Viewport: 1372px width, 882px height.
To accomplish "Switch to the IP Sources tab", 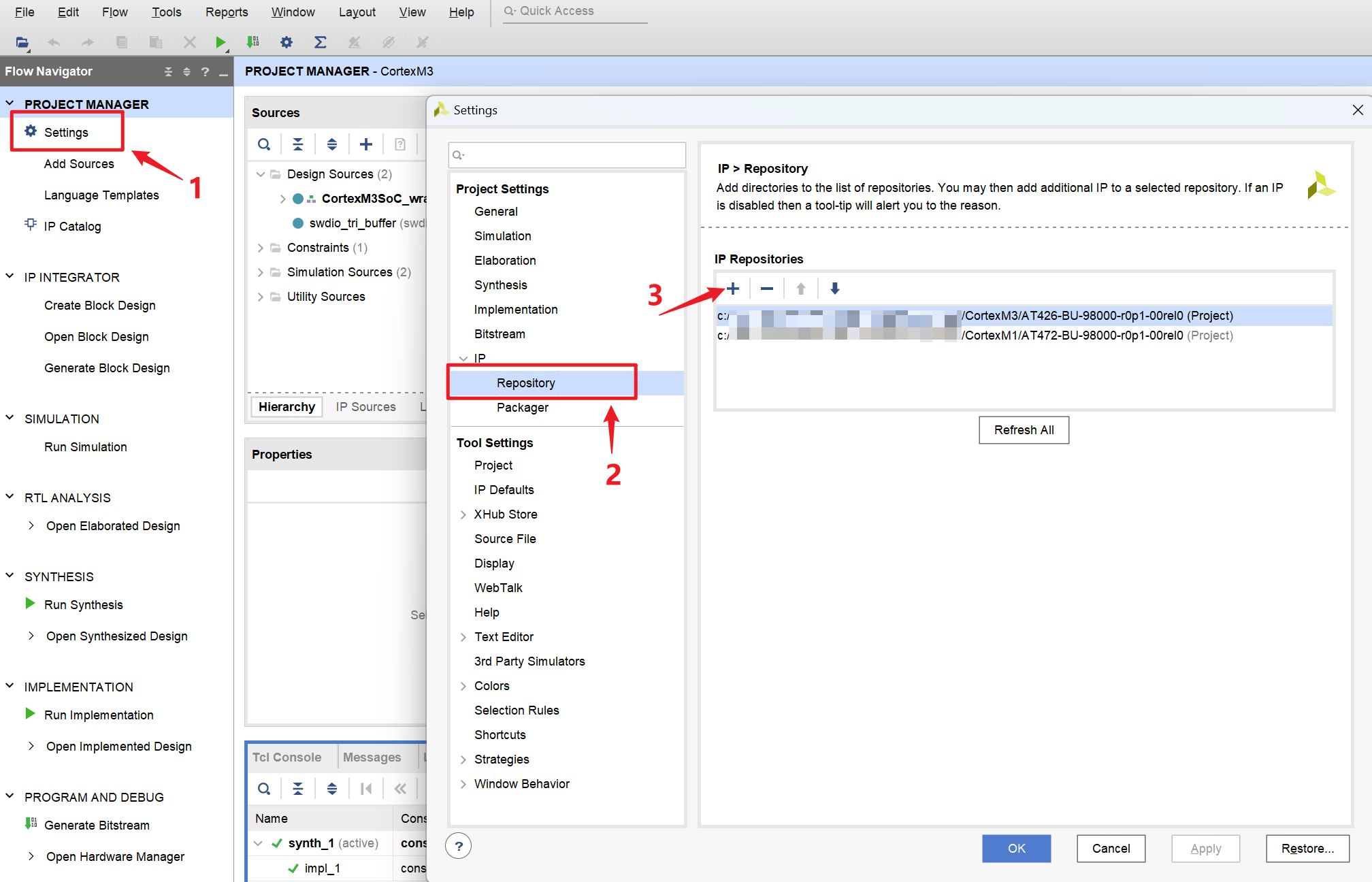I will click(x=365, y=406).
